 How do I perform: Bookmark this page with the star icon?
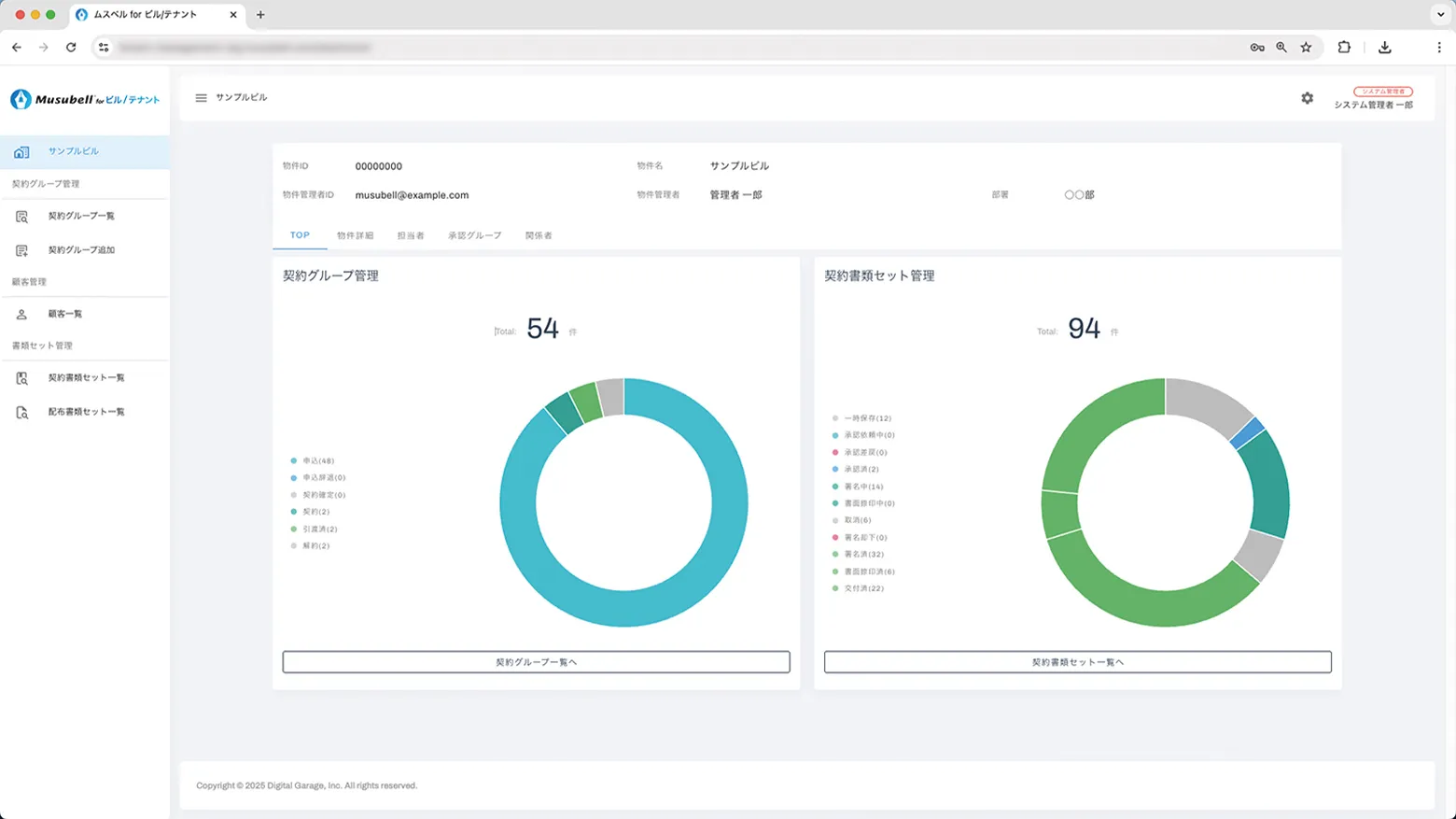click(1306, 48)
